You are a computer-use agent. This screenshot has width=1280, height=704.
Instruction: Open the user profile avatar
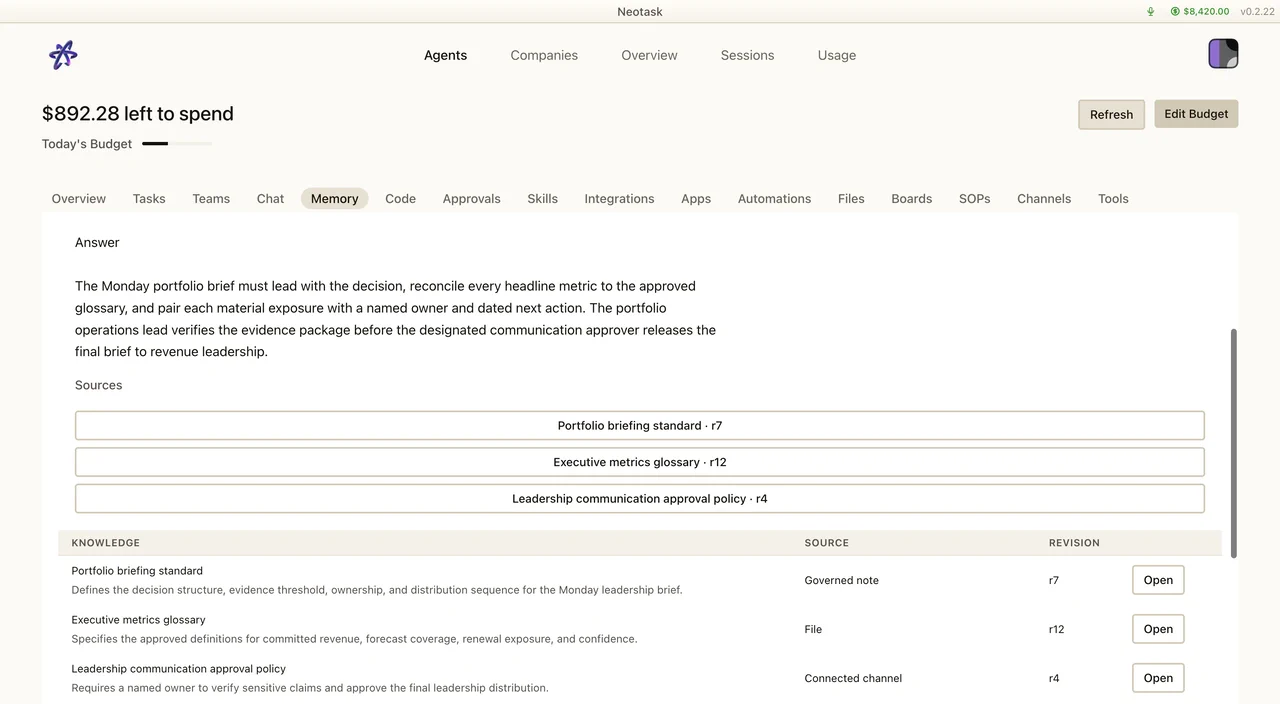click(x=1223, y=54)
